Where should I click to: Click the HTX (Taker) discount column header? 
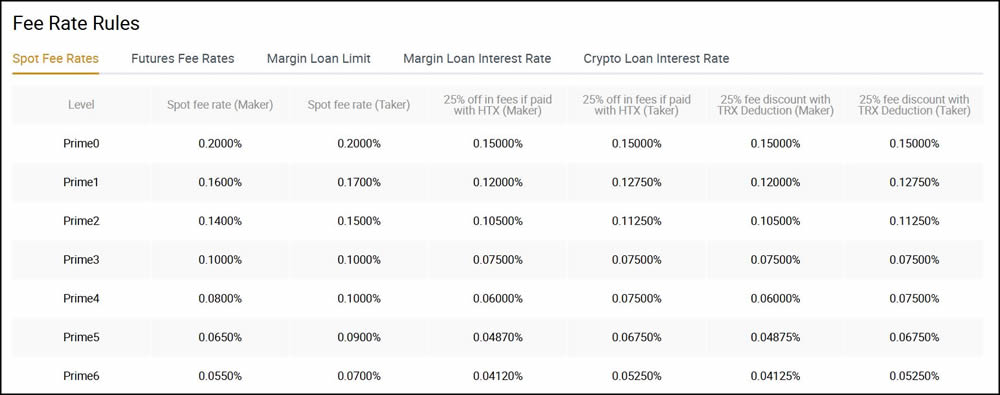pos(636,105)
